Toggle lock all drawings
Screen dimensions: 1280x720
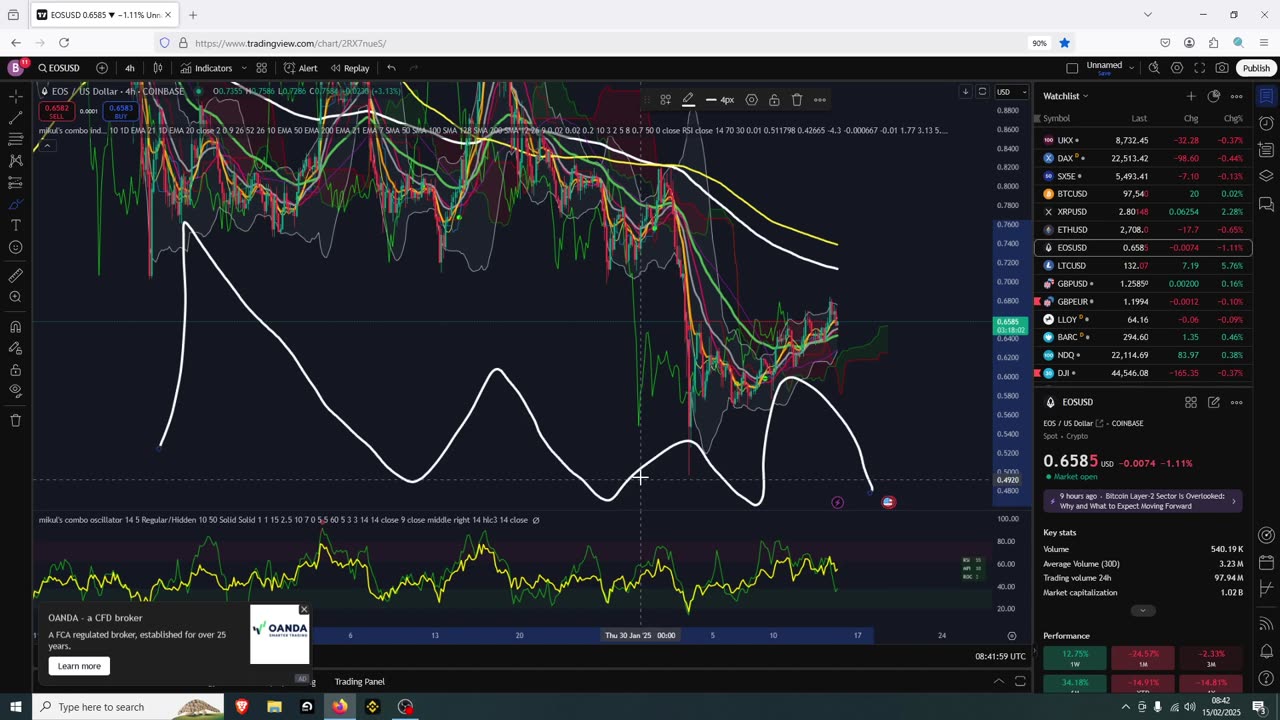click(x=15, y=370)
